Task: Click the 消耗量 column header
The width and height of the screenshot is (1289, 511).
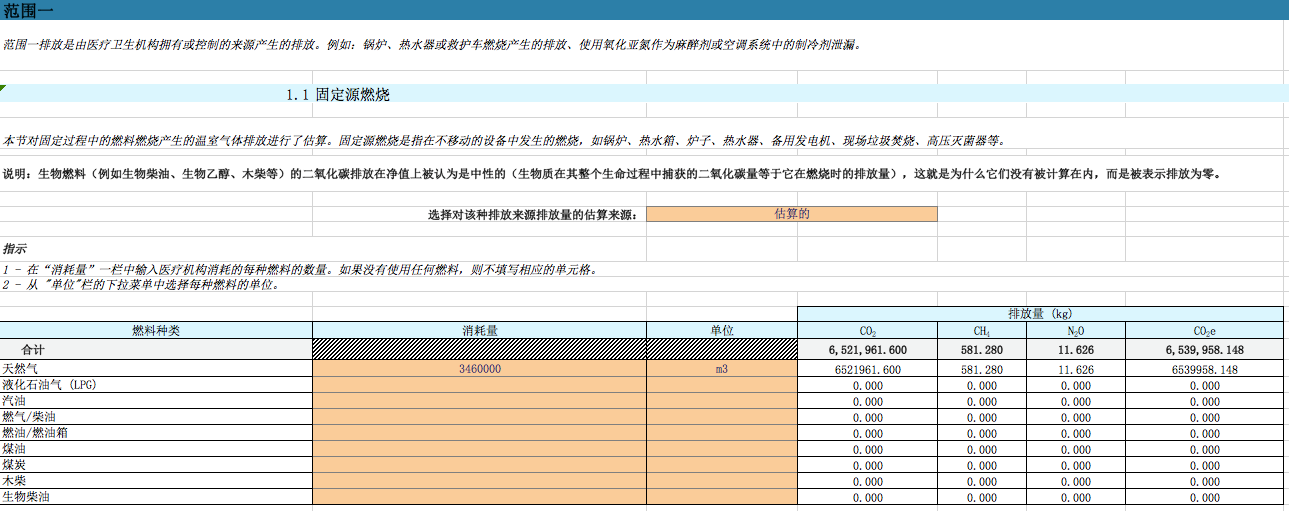Action: [479, 330]
